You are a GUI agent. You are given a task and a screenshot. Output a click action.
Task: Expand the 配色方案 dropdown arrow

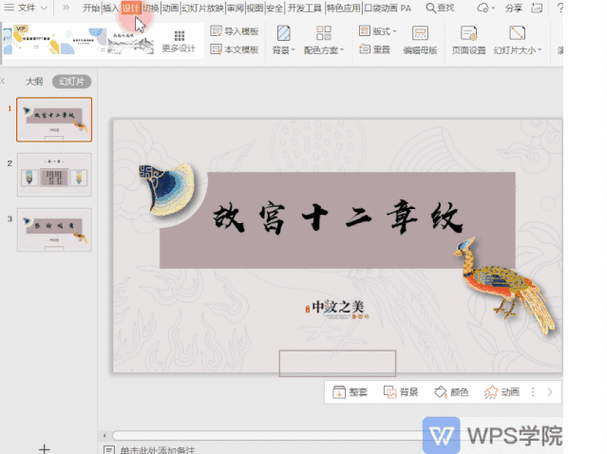pyautogui.click(x=342, y=50)
